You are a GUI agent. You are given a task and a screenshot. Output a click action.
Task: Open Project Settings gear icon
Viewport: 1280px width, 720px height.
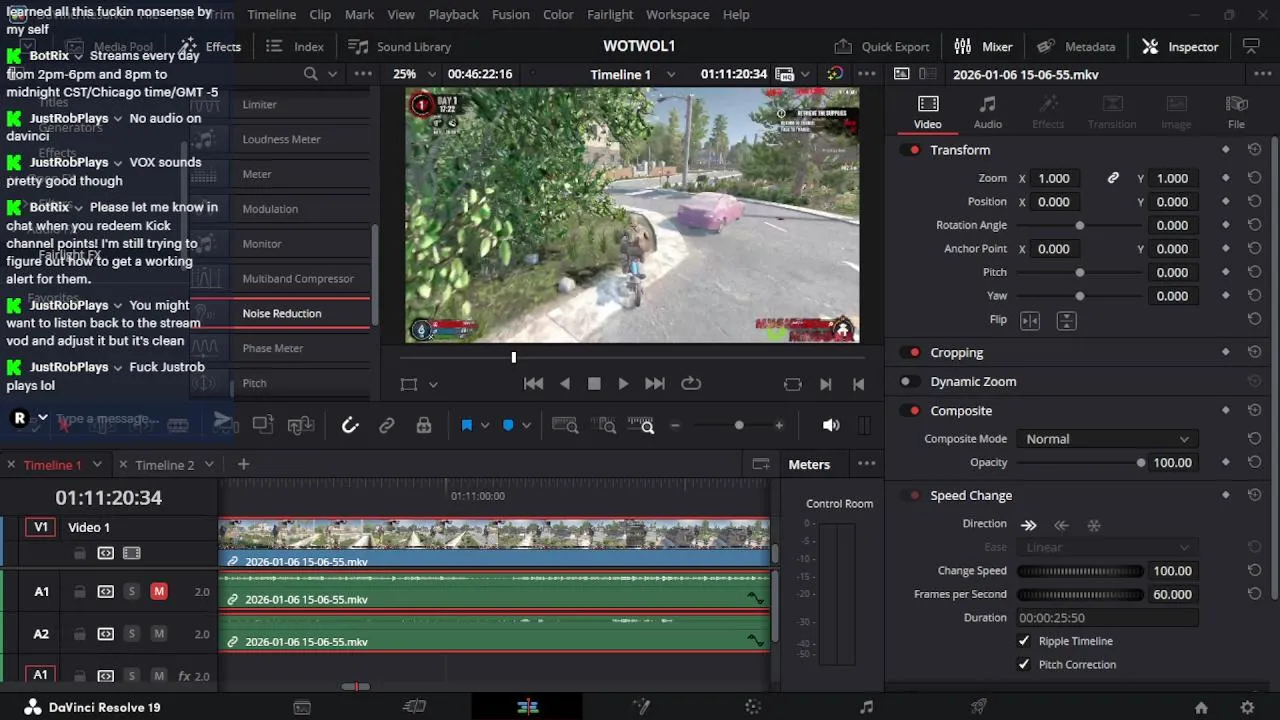(x=1247, y=707)
